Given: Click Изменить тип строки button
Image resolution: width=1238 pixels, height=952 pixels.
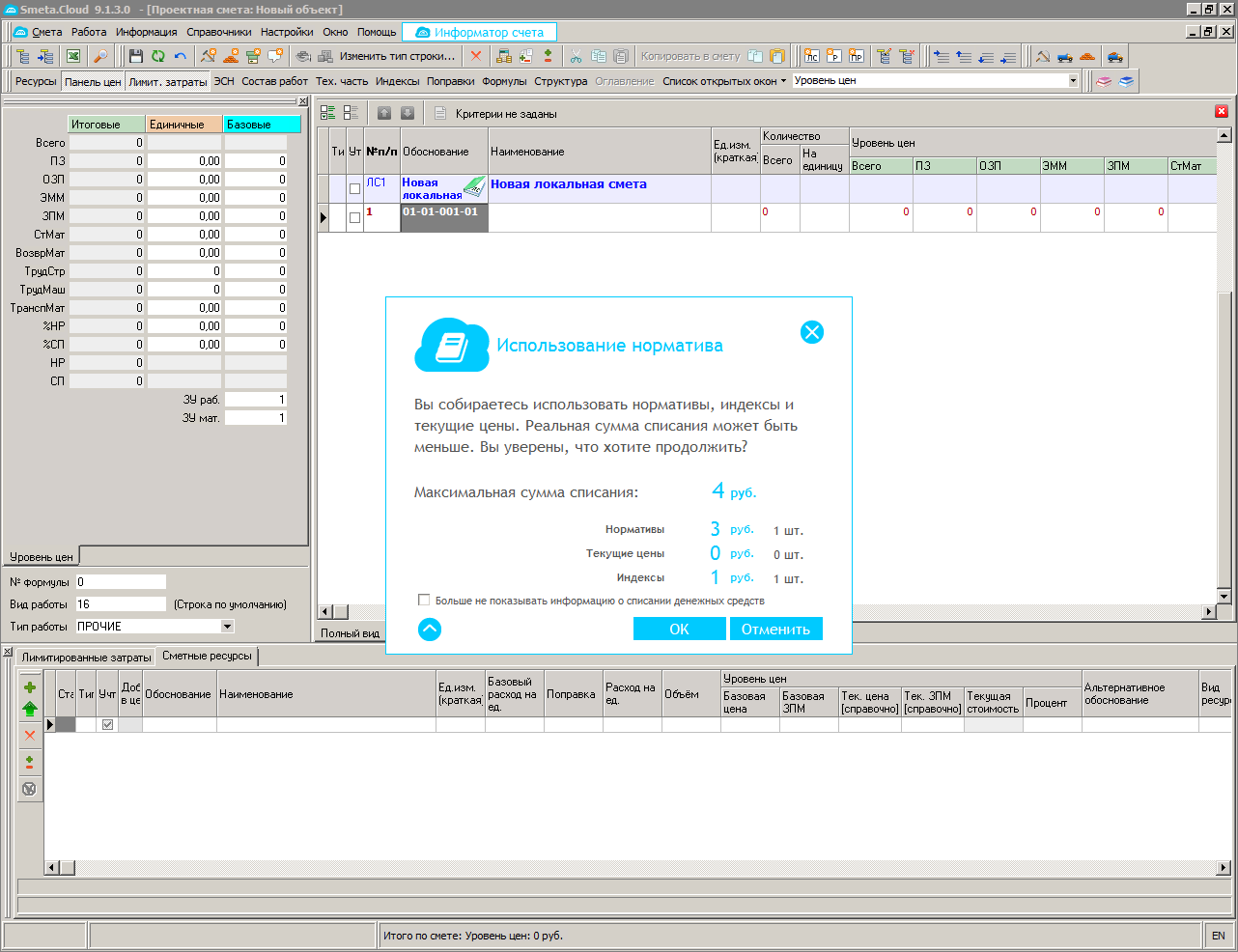Looking at the screenshot, I should click(397, 56).
